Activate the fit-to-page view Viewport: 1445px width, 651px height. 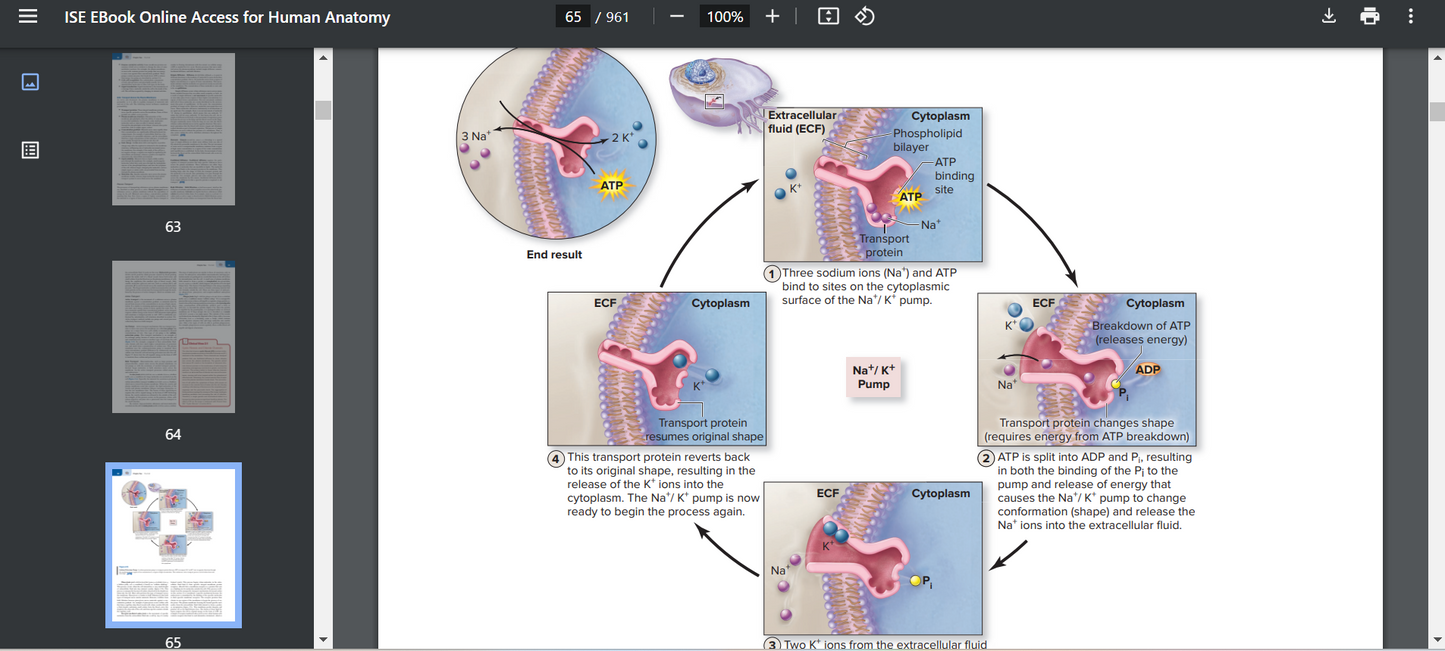(x=827, y=16)
